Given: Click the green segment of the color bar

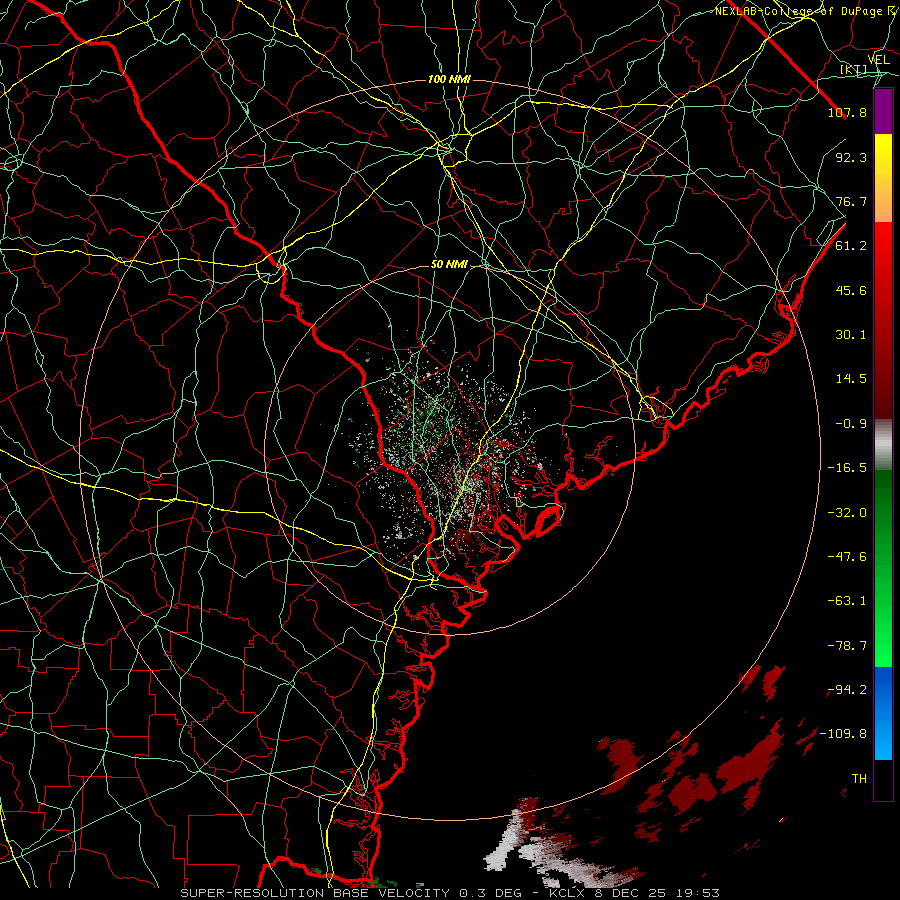Looking at the screenshot, I should [883, 568].
